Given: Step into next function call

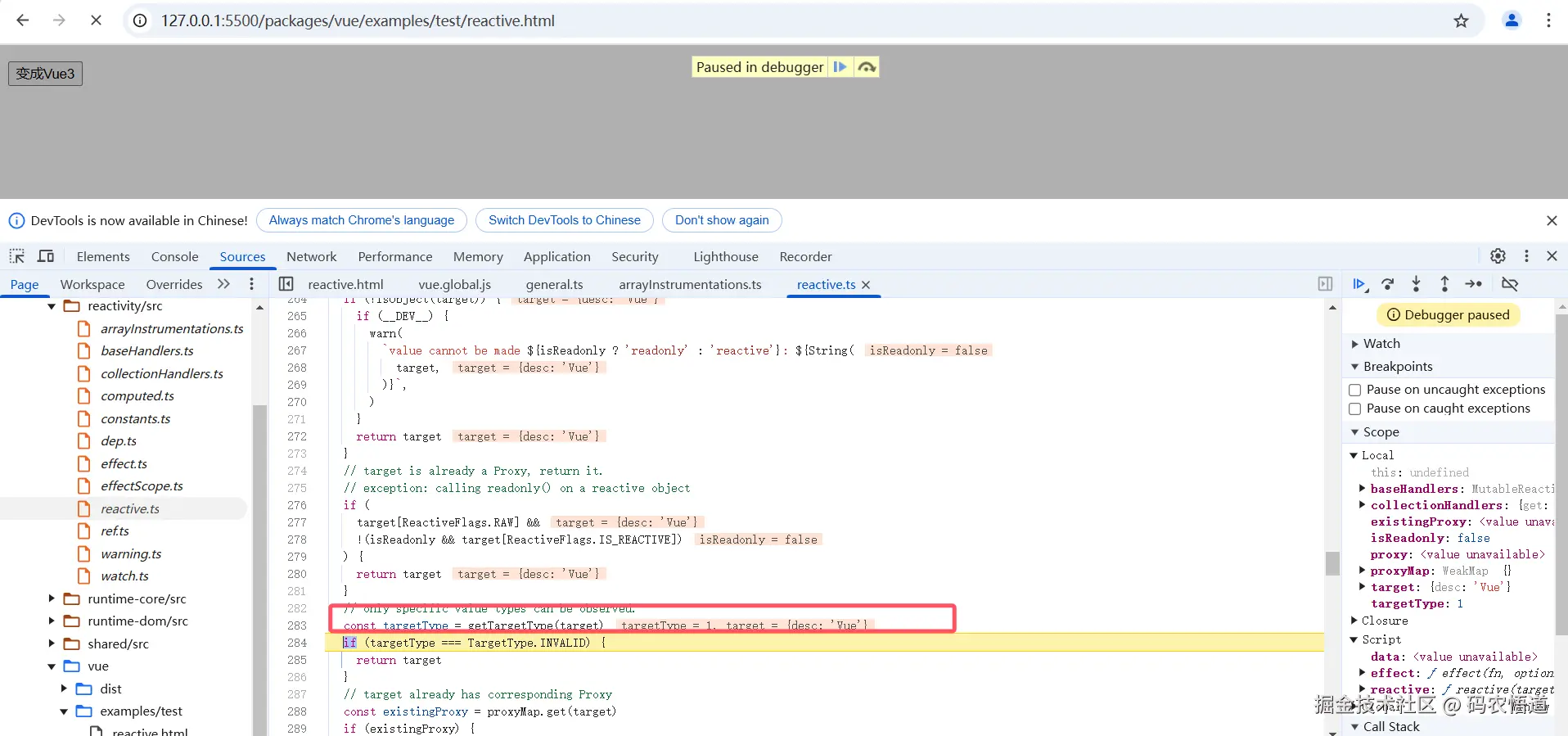Looking at the screenshot, I should point(1416,284).
